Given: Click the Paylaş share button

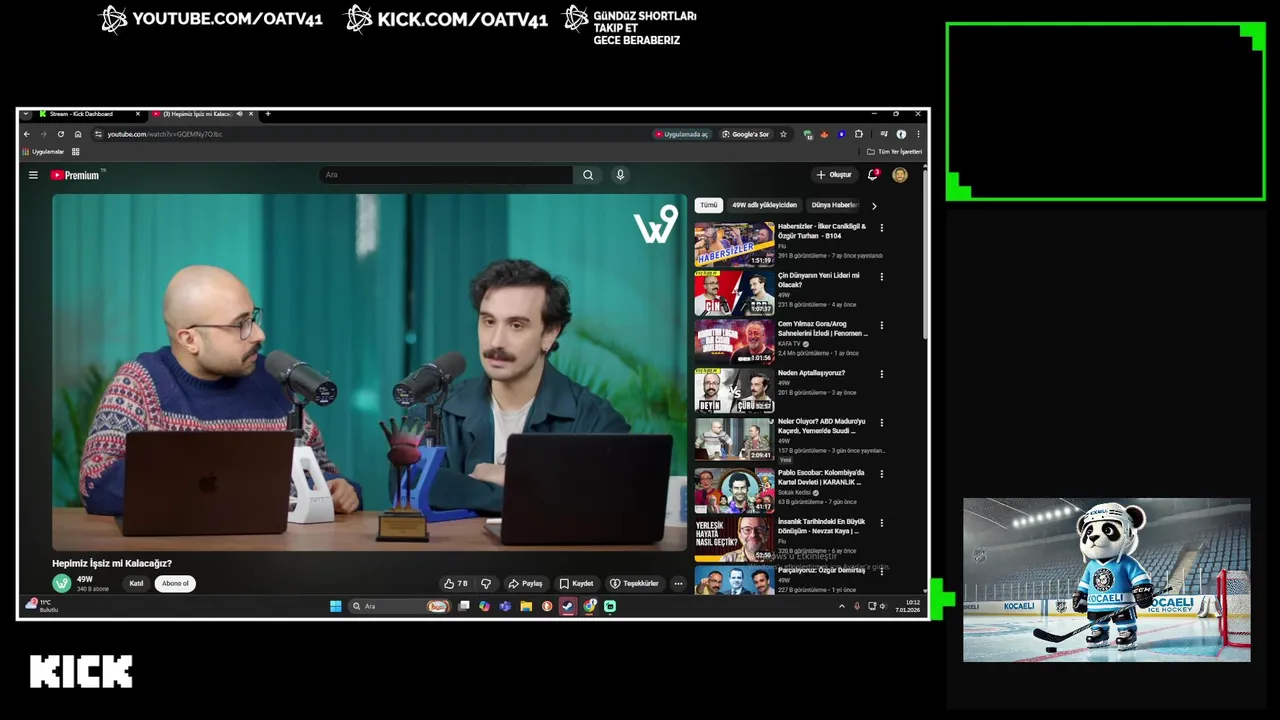Looking at the screenshot, I should coord(525,583).
